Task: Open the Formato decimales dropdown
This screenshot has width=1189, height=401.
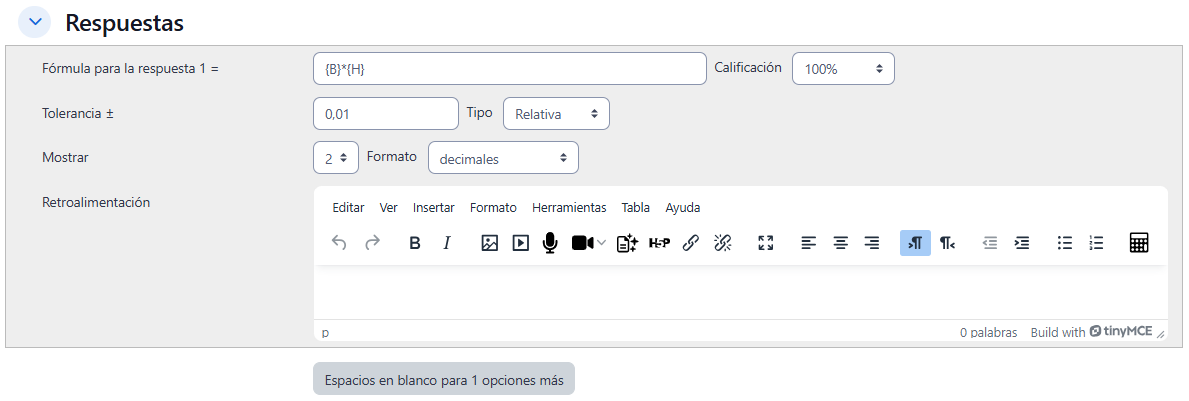Action: tap(503, 158)
